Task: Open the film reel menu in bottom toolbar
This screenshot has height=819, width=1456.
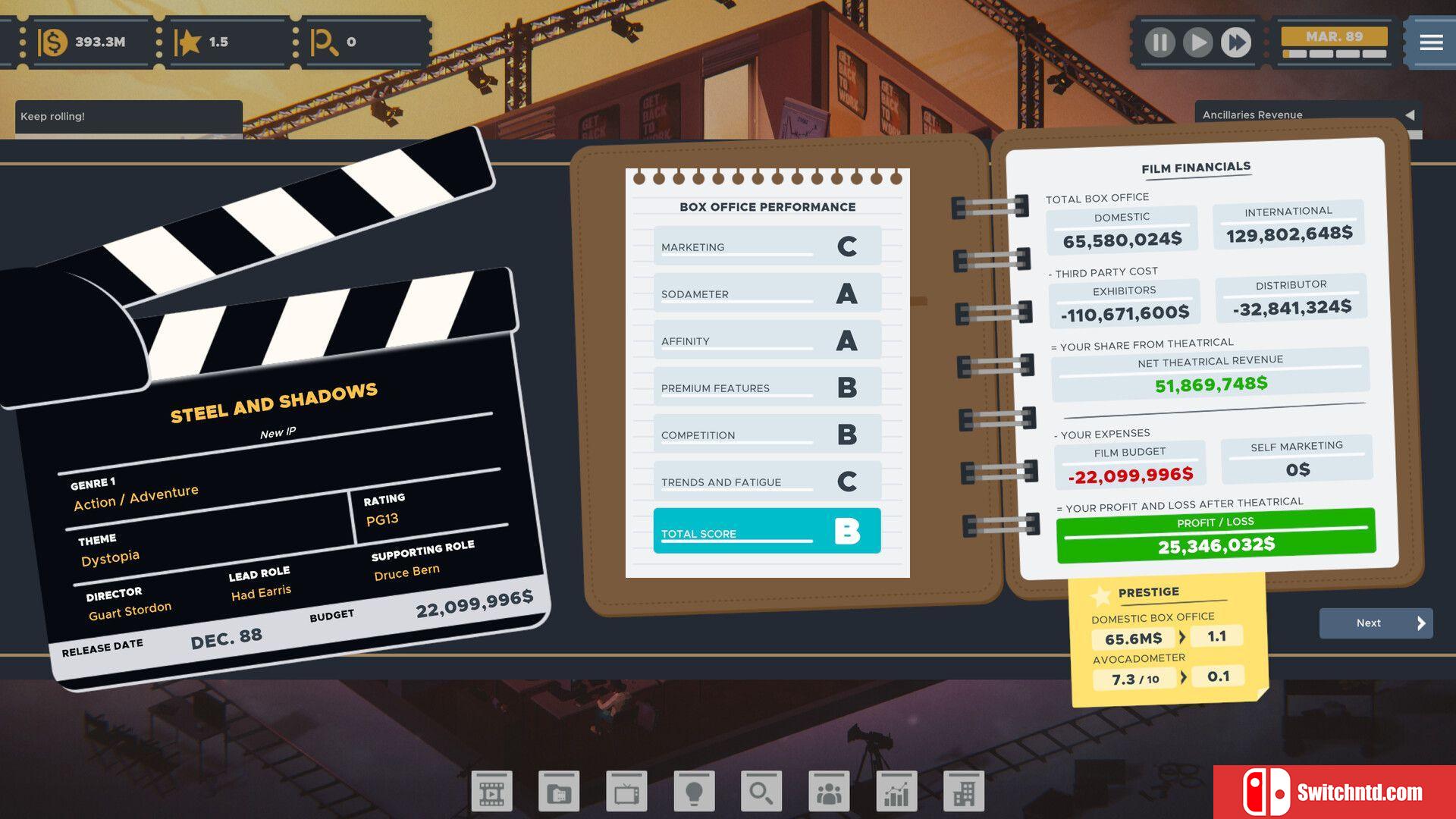Action: [x=491, y=792]
